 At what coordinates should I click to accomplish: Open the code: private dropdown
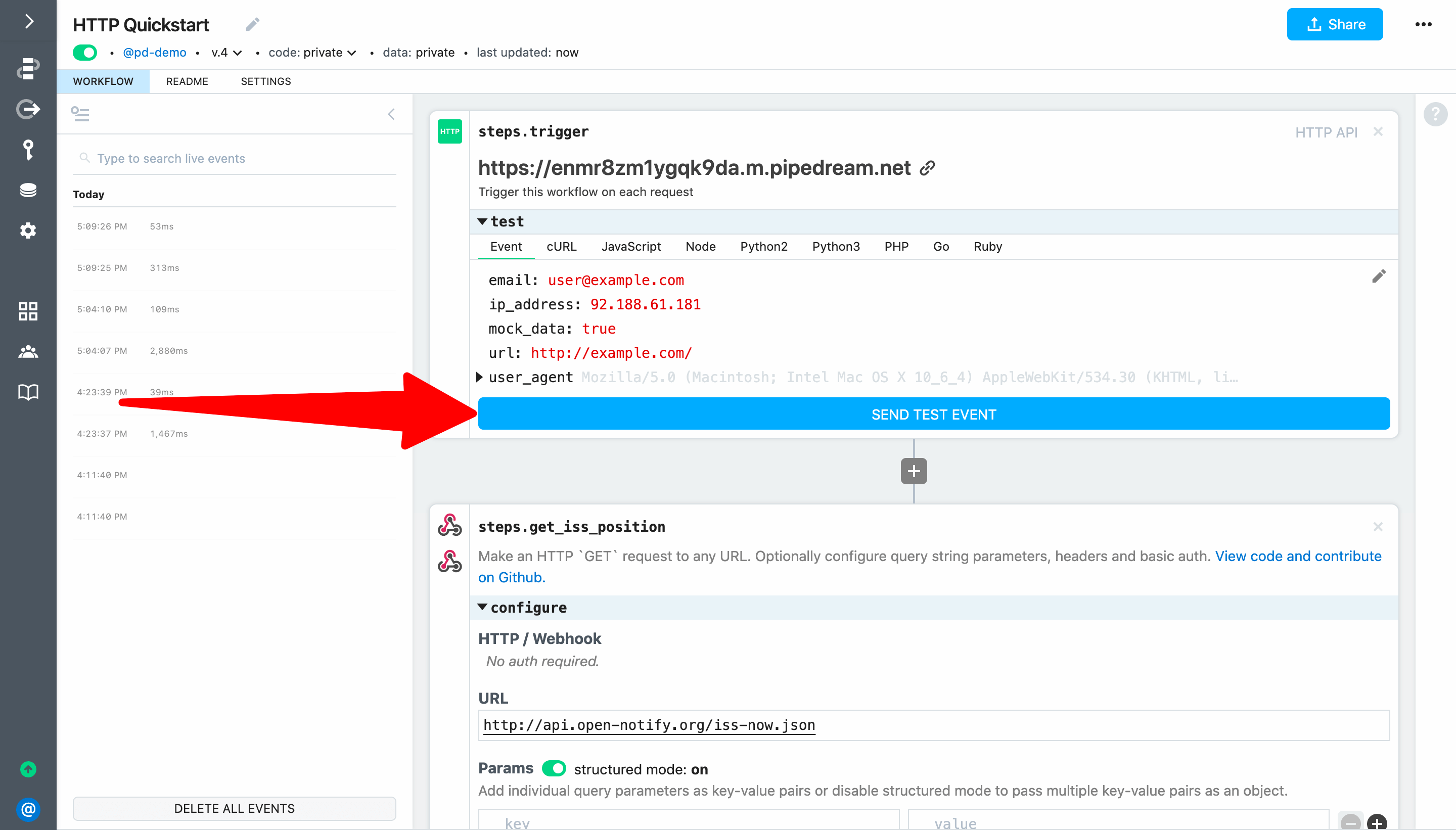[312, 53]
